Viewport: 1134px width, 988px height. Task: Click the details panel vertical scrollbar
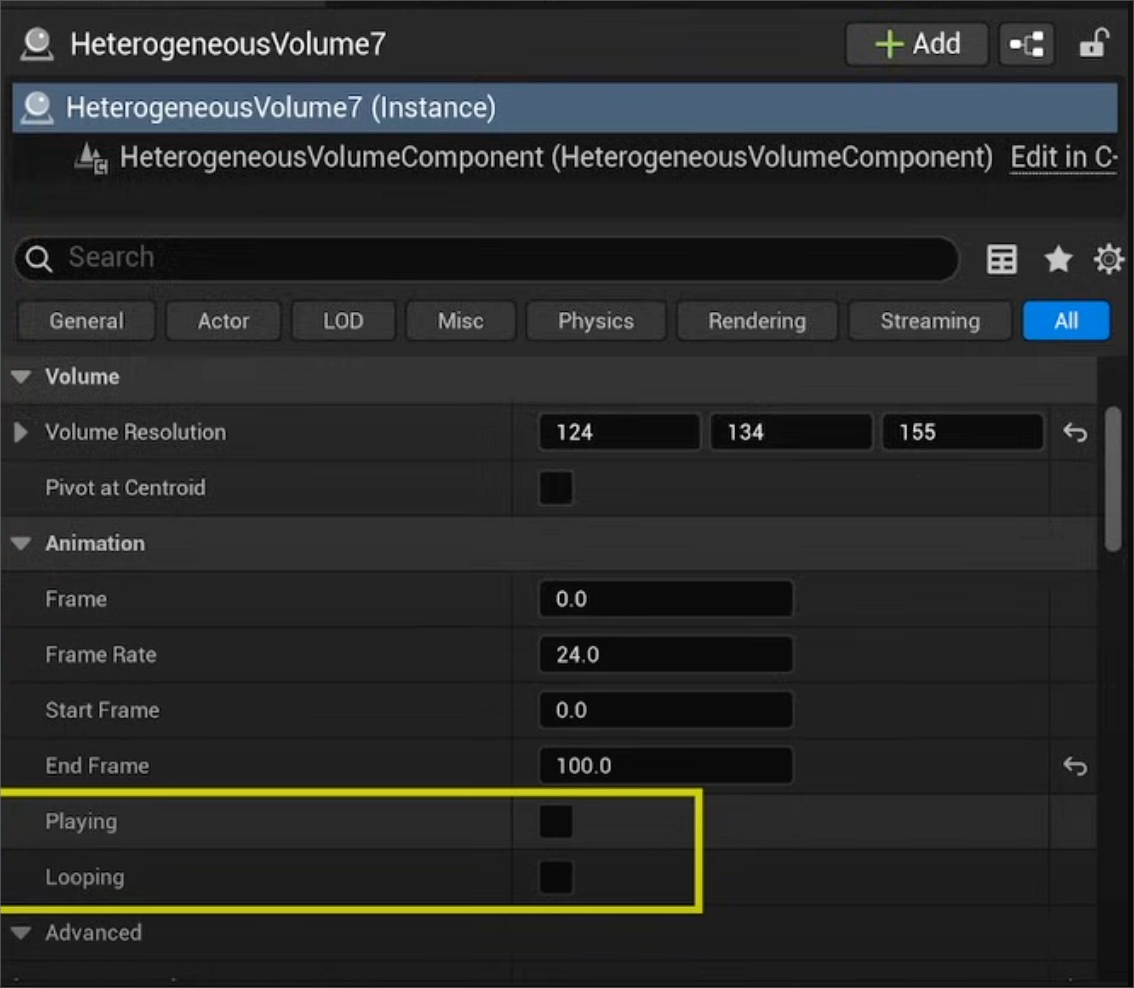[x=1113, y=480]
